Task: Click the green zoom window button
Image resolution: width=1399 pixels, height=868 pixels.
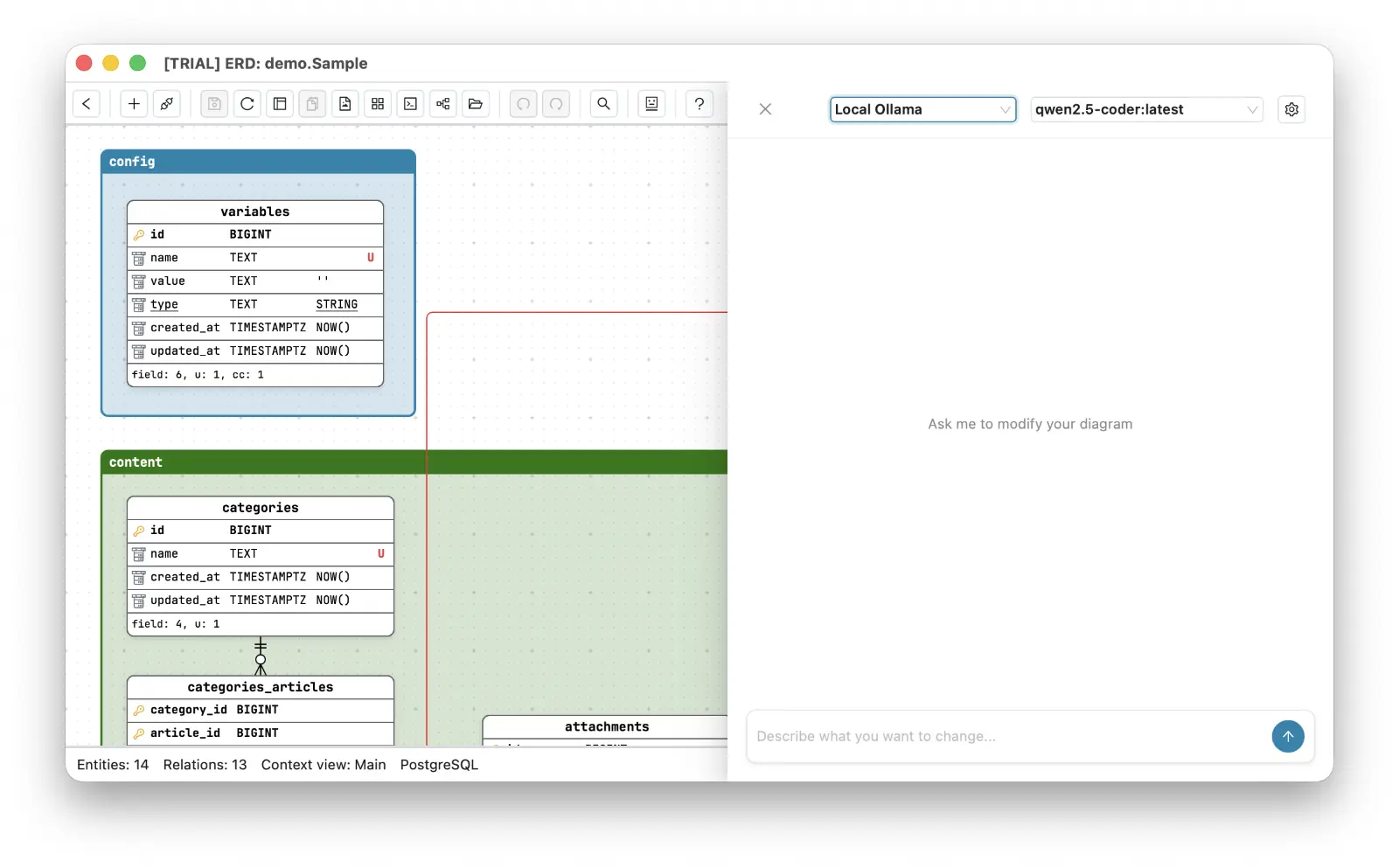Action: point(137,63)
